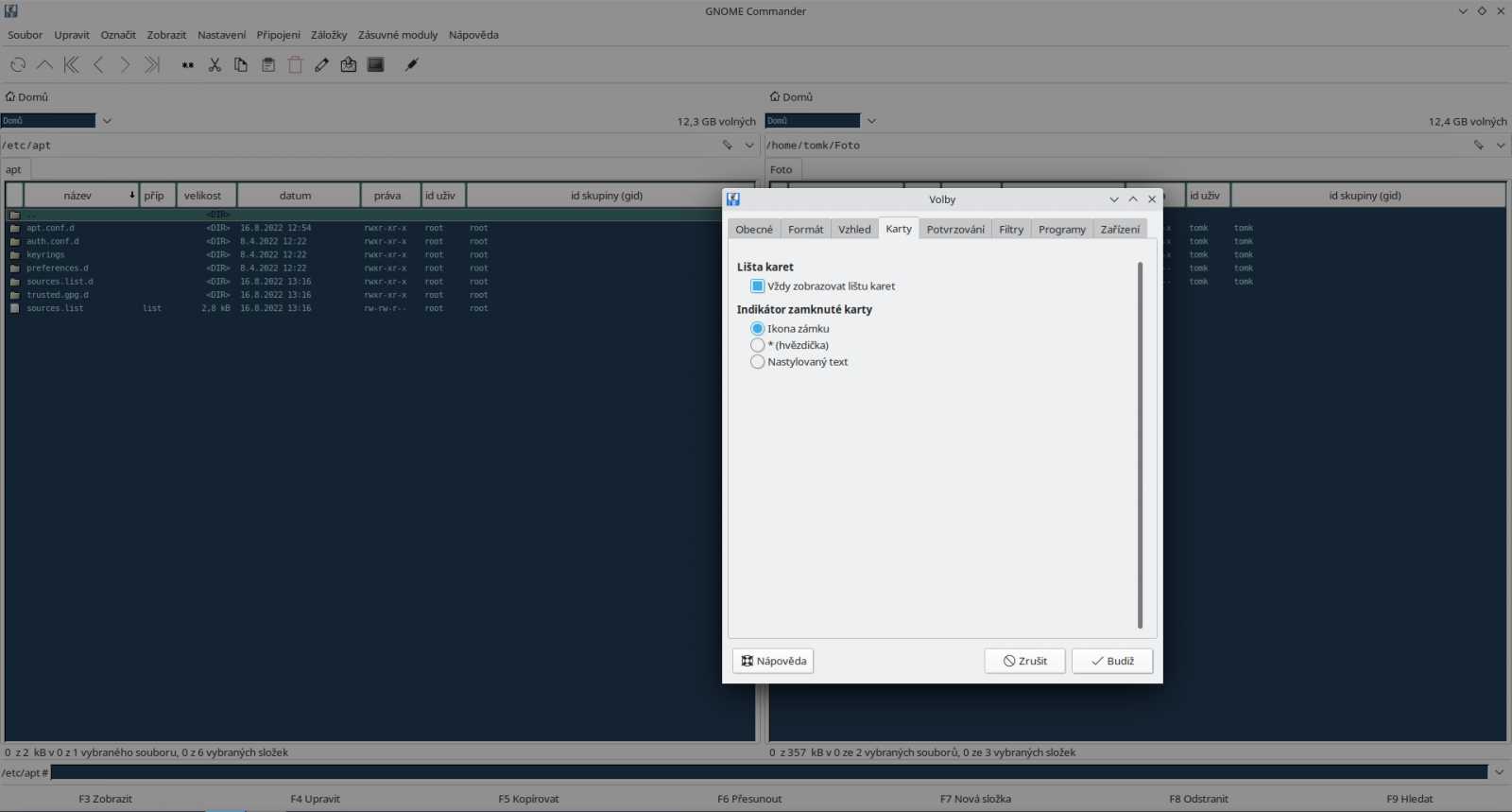Image resolution: width=1512 pixels, height=812 pixels.
Task: Paste files with the clipboard icon
Action: click(268, 65)
